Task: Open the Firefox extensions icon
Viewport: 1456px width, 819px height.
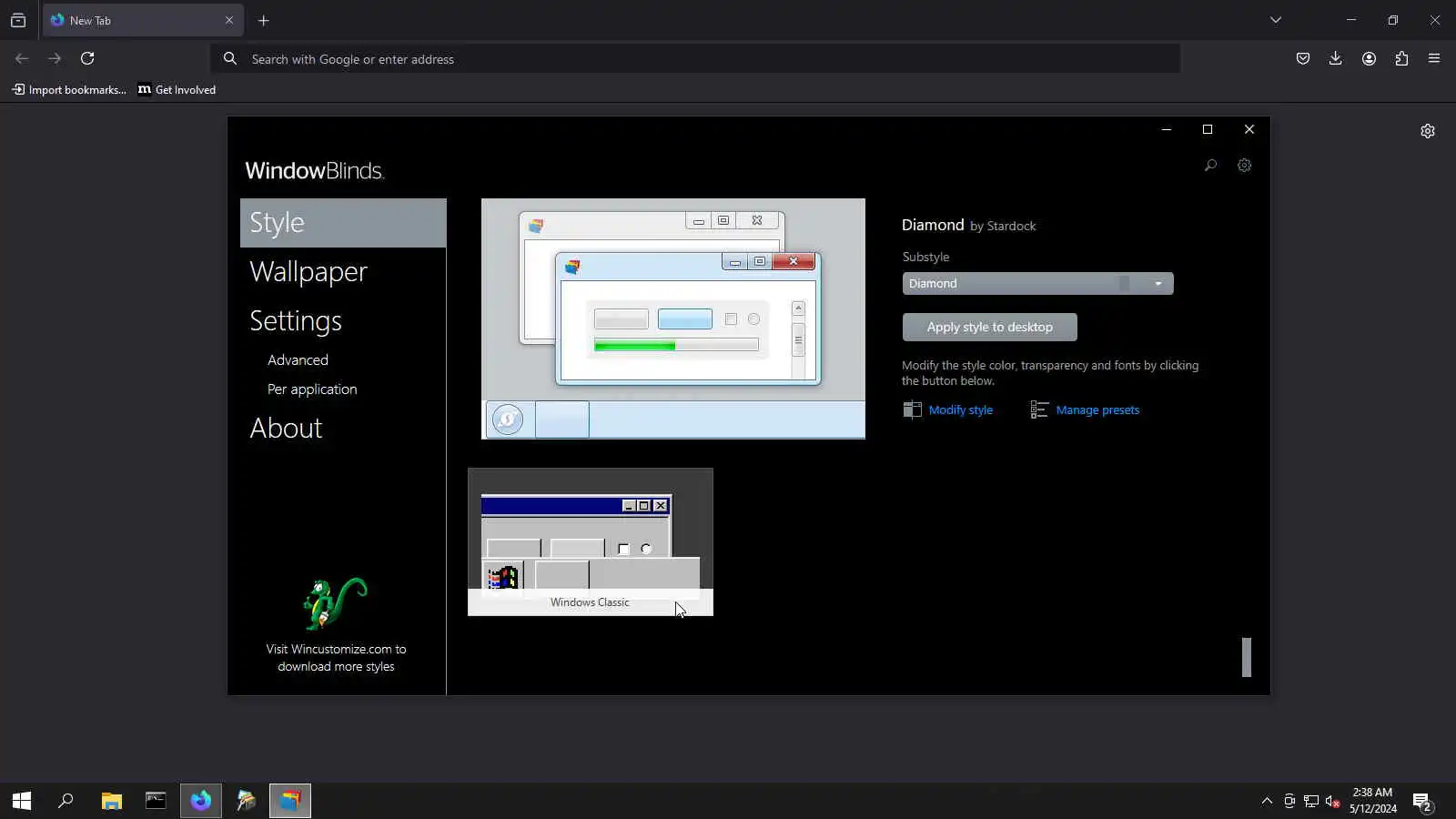Action: (1401, 58)
